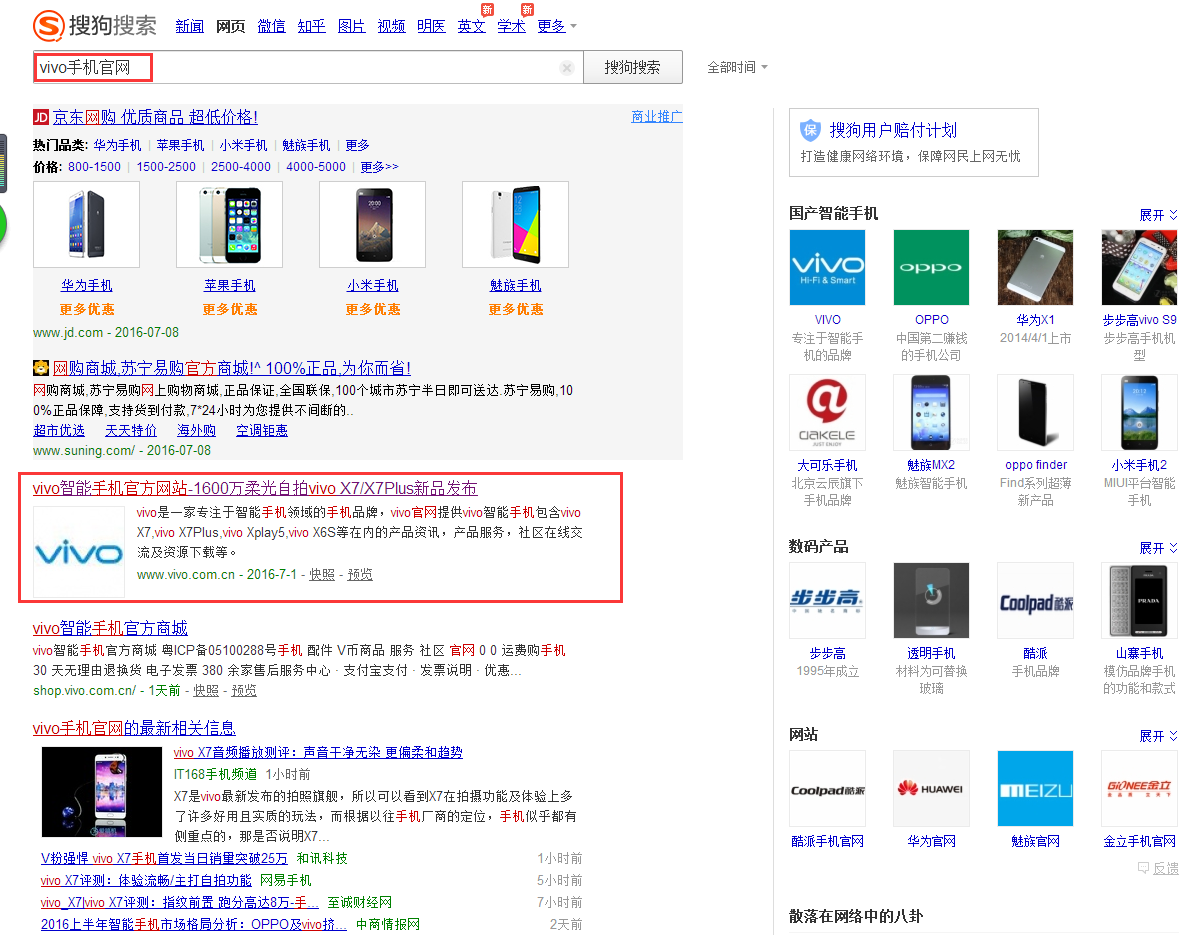Open the 商业推广 label link
The height and width of the screenshot is (935, 1188).
pyautogui.click(x=657, y=117)
